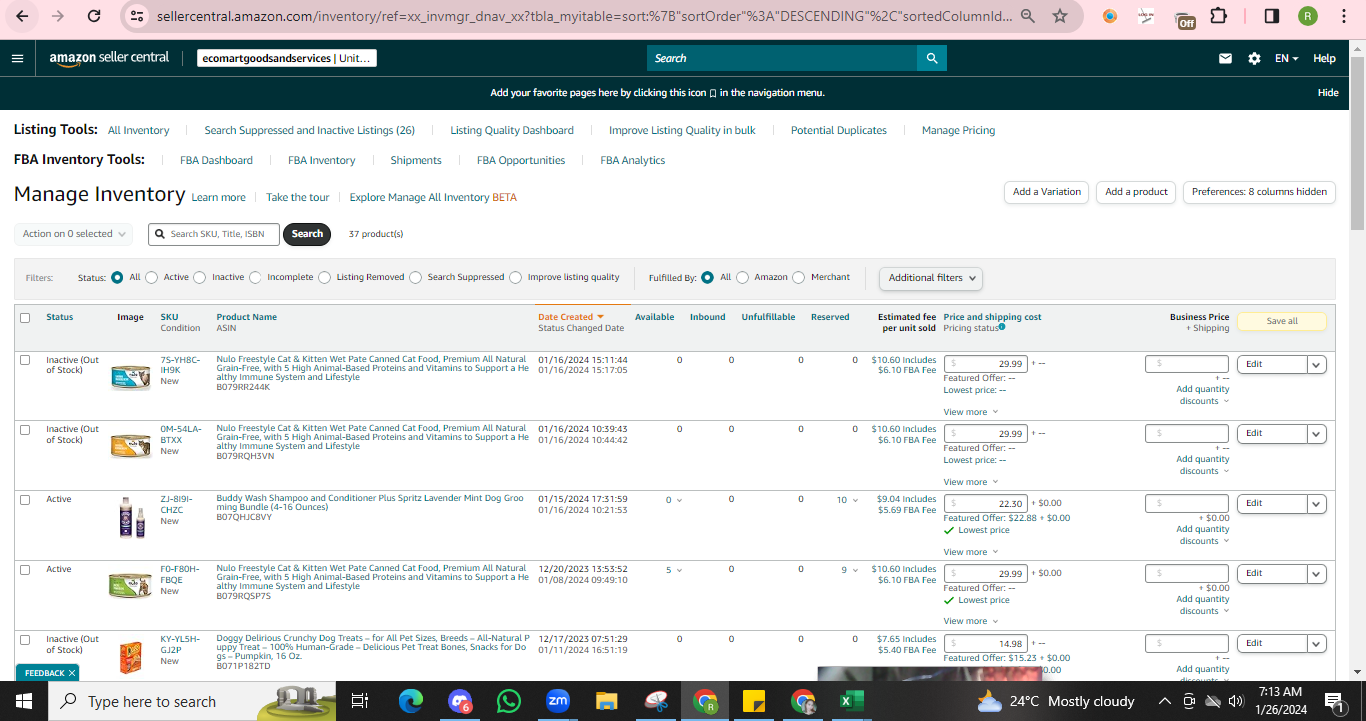The height and width of the screenshot is (721, 1366).
Task: Click the Save all button
Action: (1282, 321)
